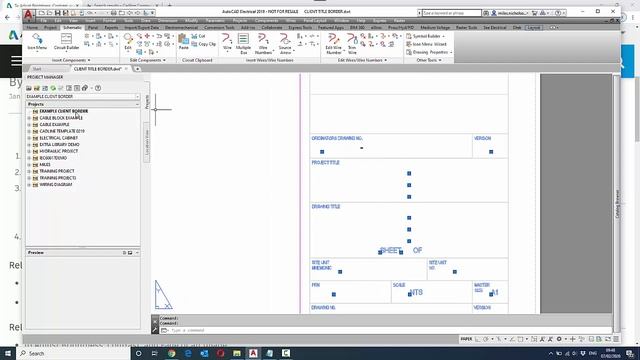Open the Icon Menu tool
The width and height of the screenshot is (640, 360).
point(37,42)
